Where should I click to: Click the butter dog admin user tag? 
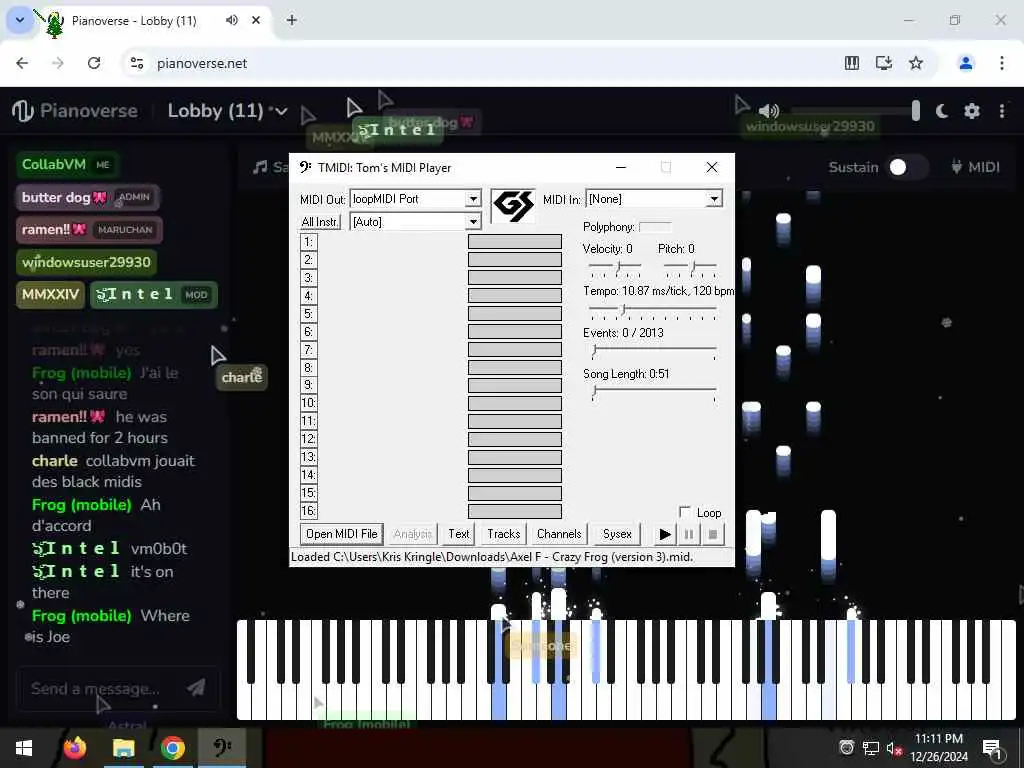[88, 197]
